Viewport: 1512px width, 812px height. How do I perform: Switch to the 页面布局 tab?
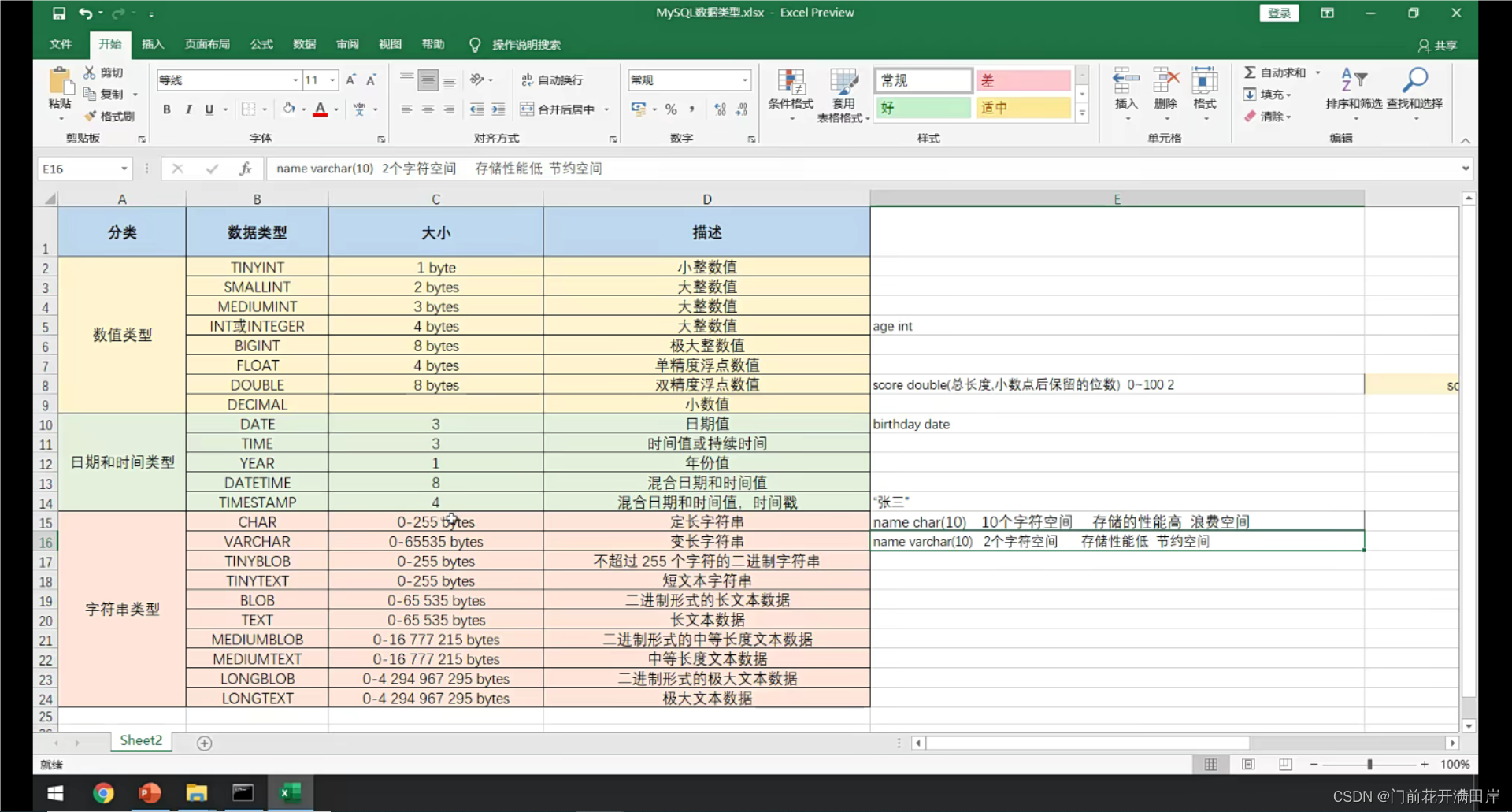pos(207,44)
